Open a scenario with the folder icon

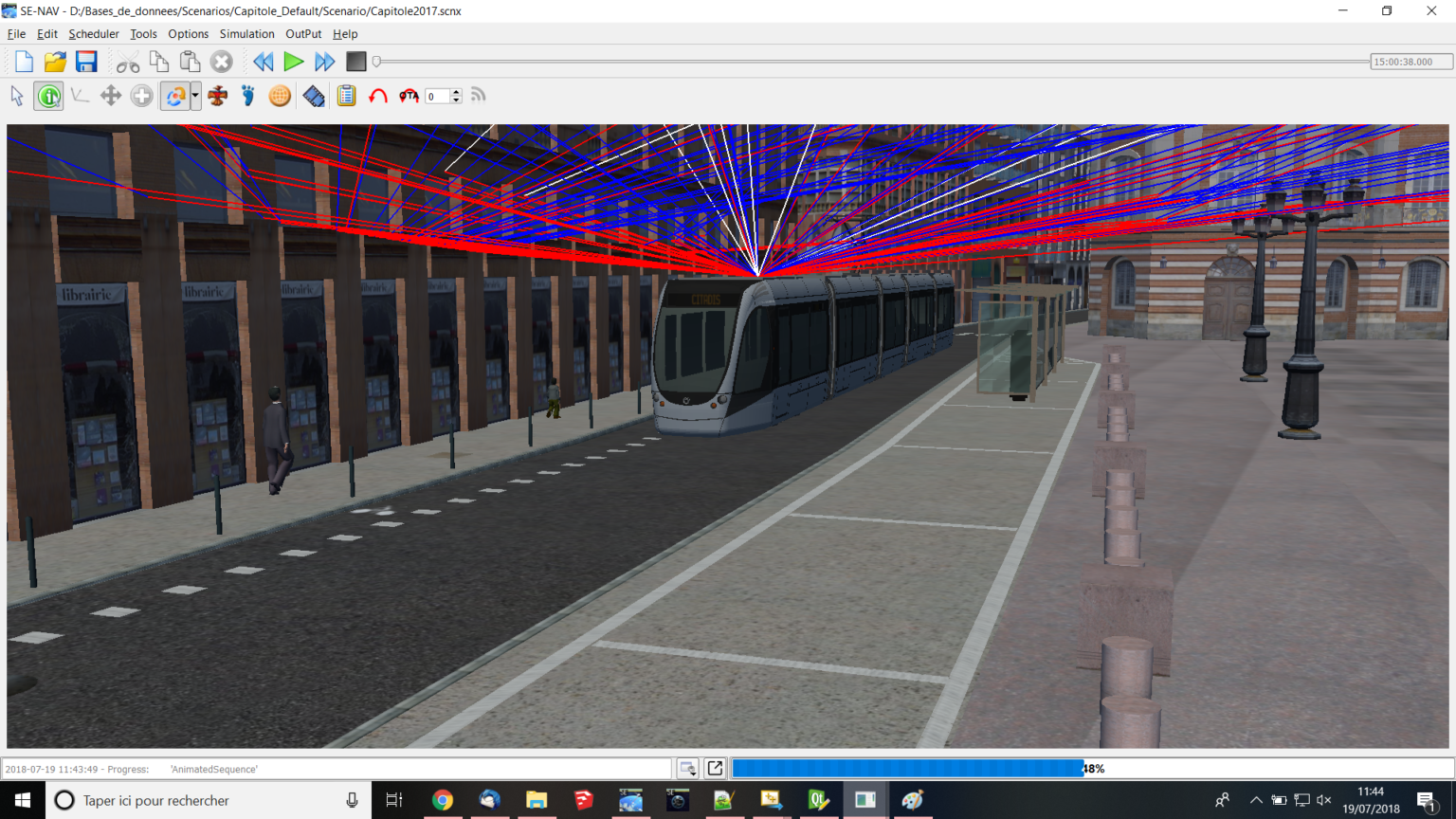(x=55, y=63)
